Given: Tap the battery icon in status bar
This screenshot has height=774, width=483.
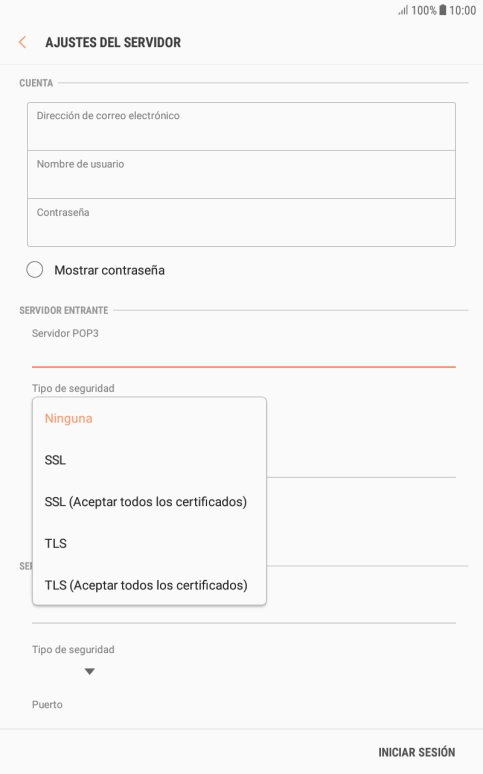Looking at the screenshot, I should [443, 10].
